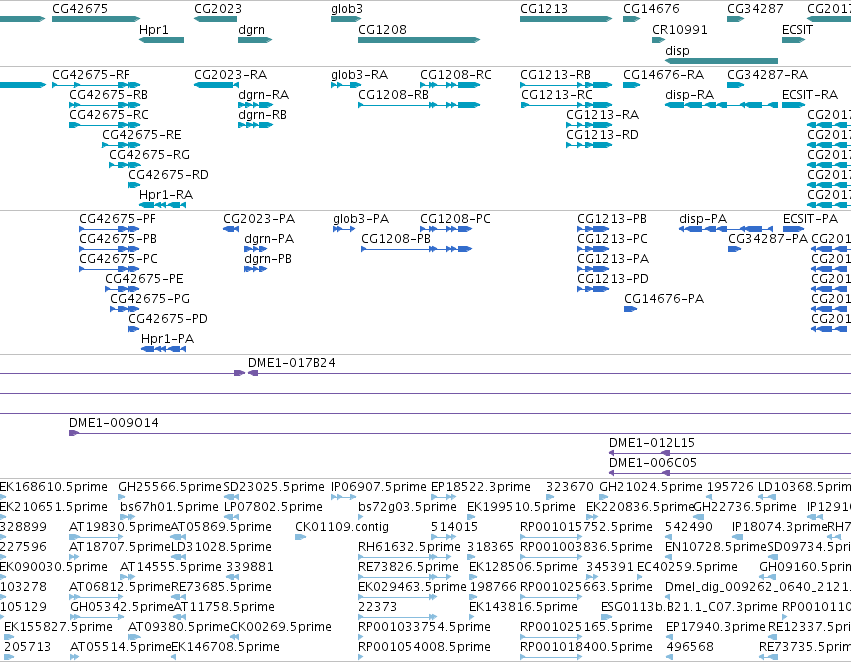
Task: Select the CG2023-RA transcript label
Action: coord(231,75)
